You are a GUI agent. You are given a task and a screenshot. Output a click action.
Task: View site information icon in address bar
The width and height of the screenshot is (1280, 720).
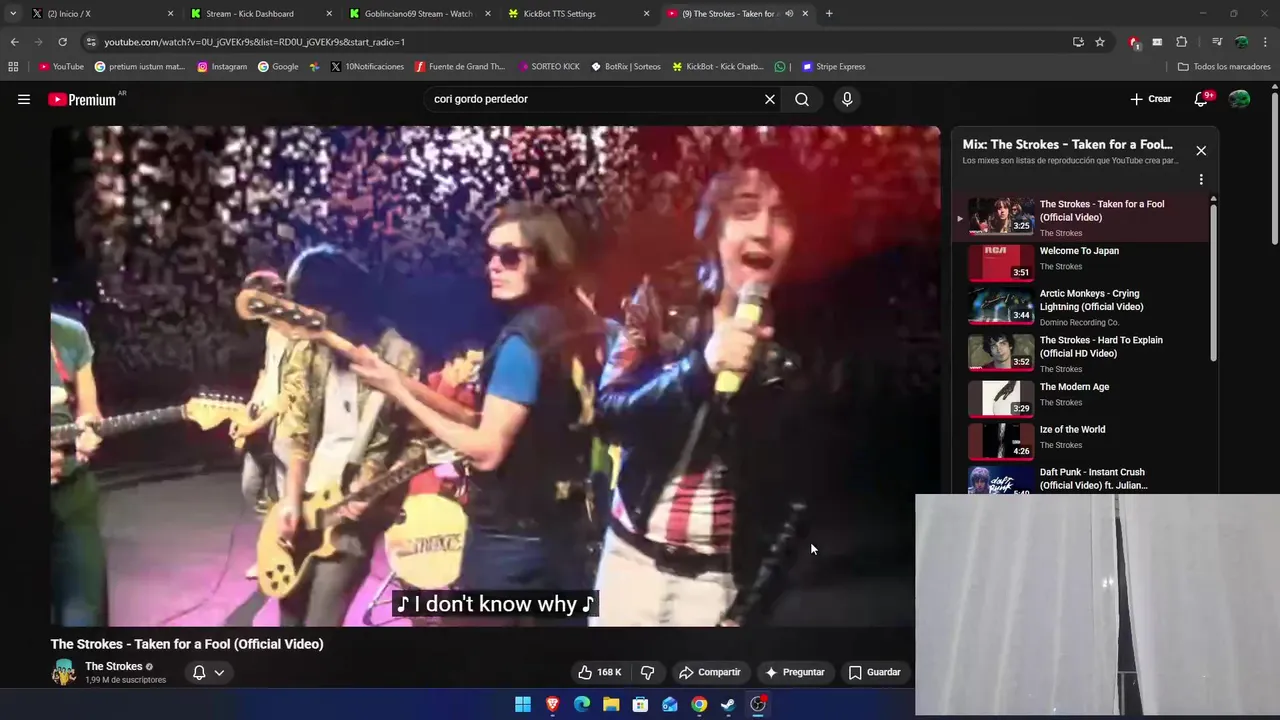[92, 42]
